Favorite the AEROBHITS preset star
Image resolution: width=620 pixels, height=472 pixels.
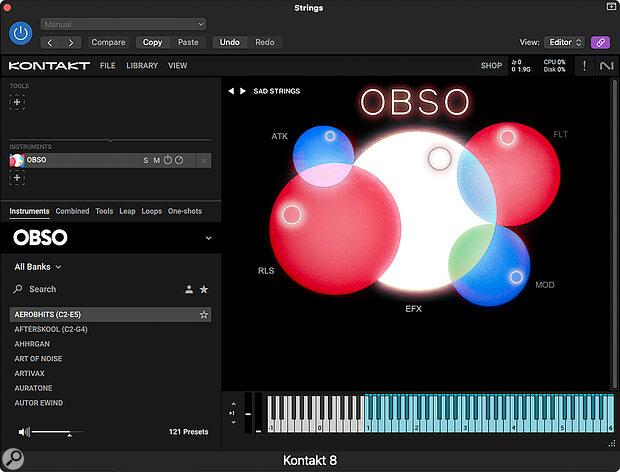(x=204, y=315)
